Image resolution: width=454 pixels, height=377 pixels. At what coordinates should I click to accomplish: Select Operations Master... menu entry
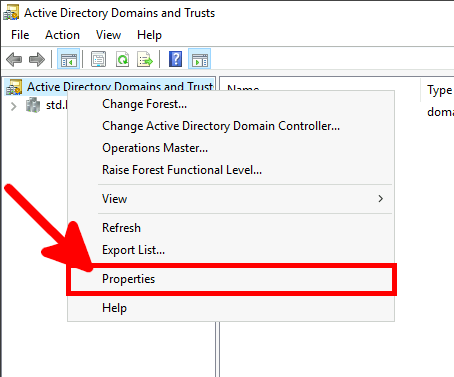[231, 148]
